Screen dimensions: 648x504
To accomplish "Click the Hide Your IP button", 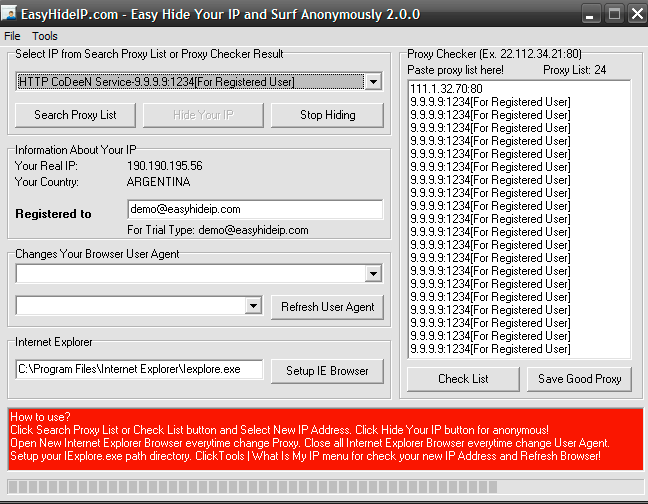I will (x=203, y=115).
